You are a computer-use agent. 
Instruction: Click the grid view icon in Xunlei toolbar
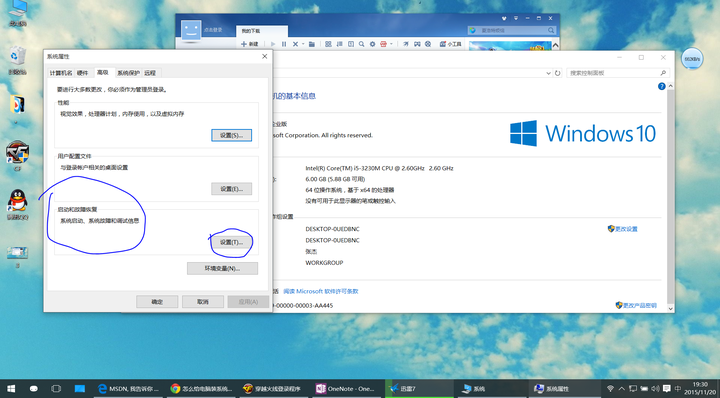328,44
